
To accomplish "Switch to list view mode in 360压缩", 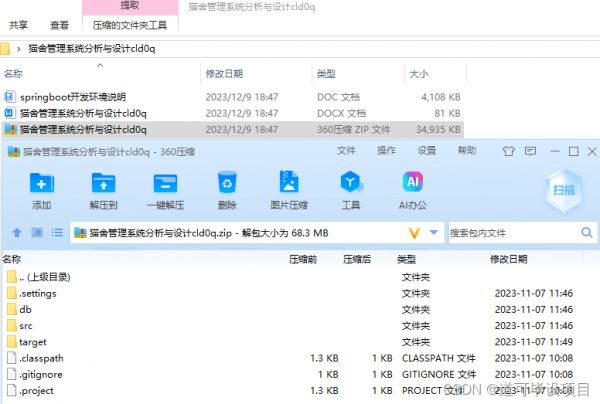I will coord(57,232).
